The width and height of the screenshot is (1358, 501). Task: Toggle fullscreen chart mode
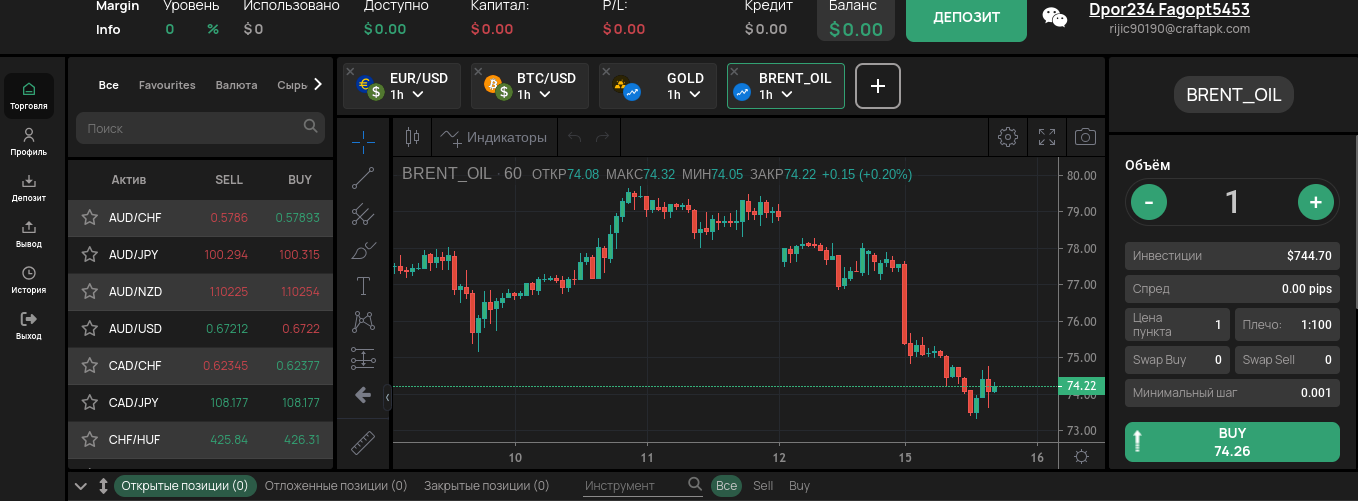[1047, 137]
